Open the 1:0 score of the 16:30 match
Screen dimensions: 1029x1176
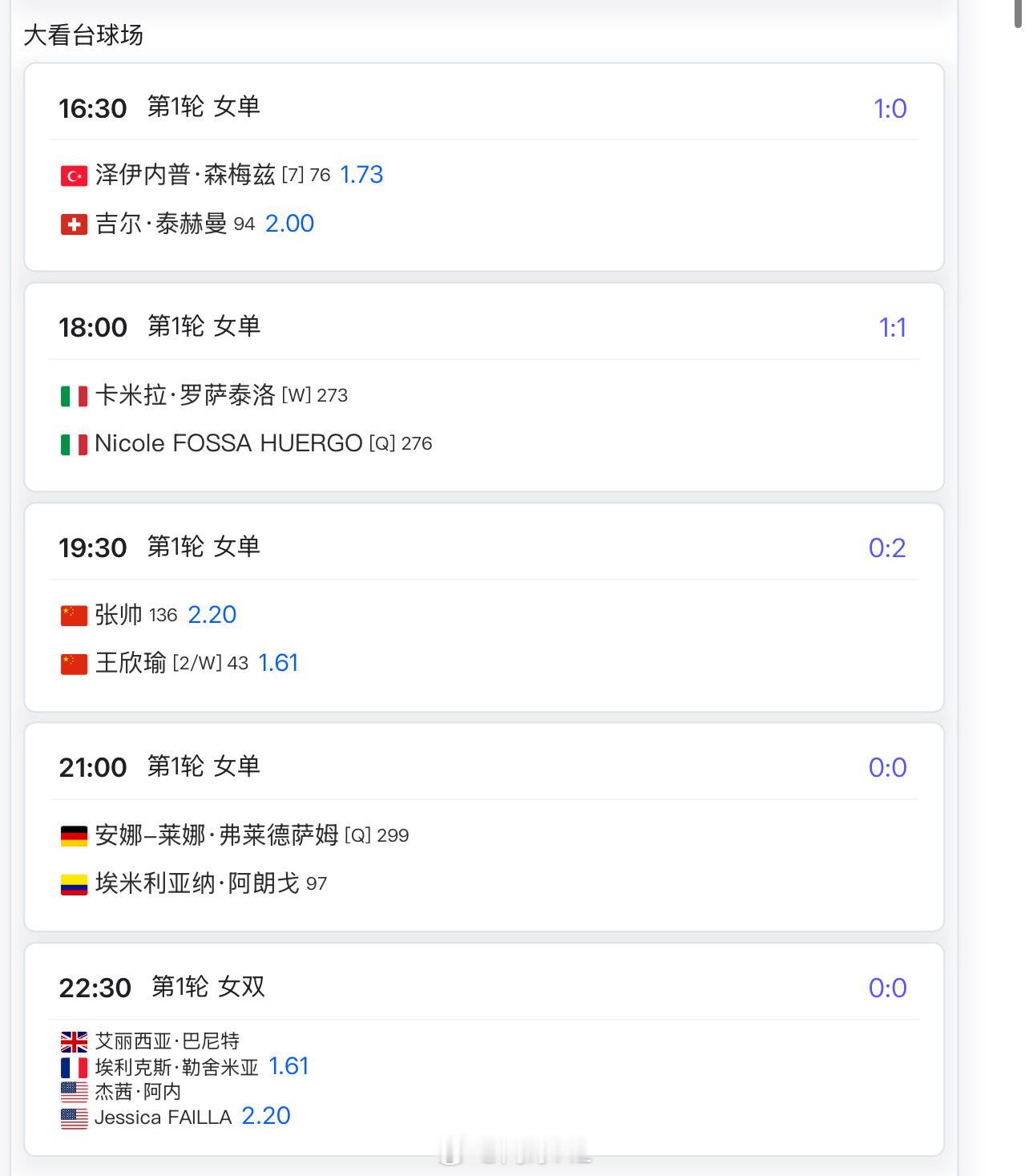(890, 108)
